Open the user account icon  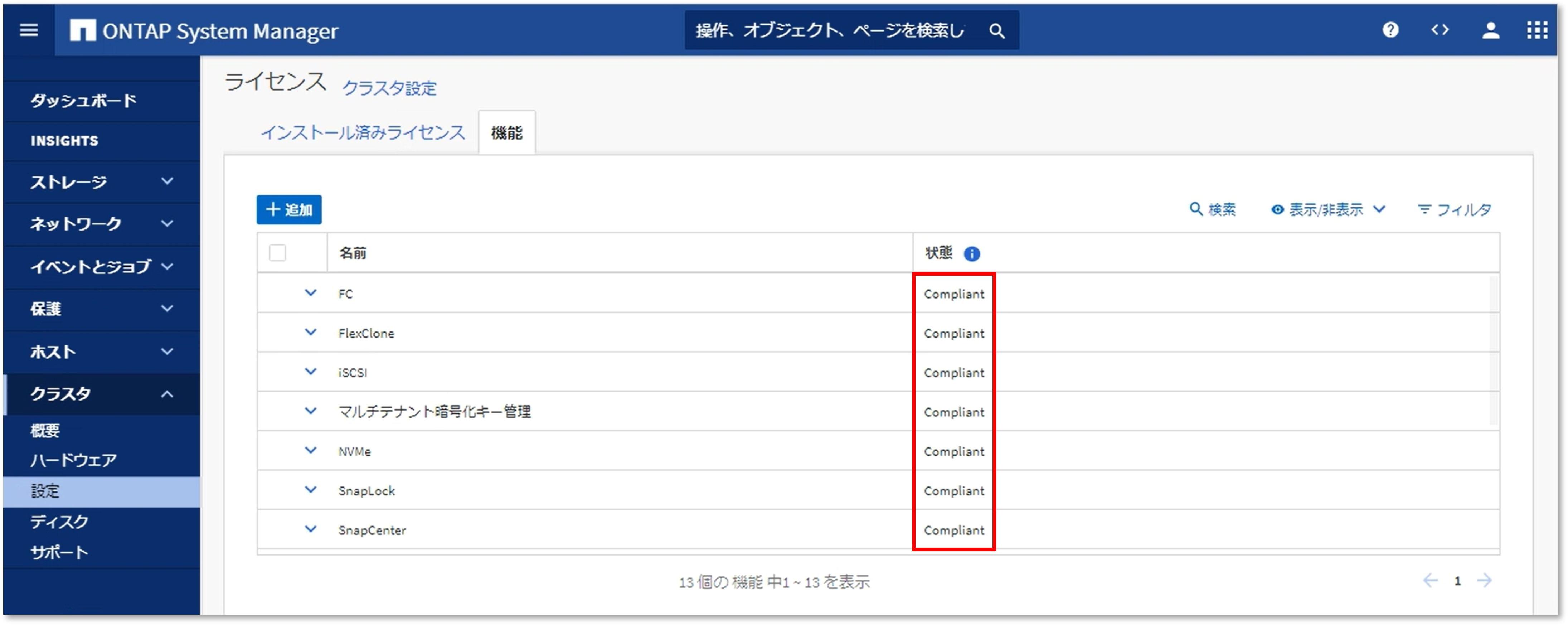[x=1491, y=30]
